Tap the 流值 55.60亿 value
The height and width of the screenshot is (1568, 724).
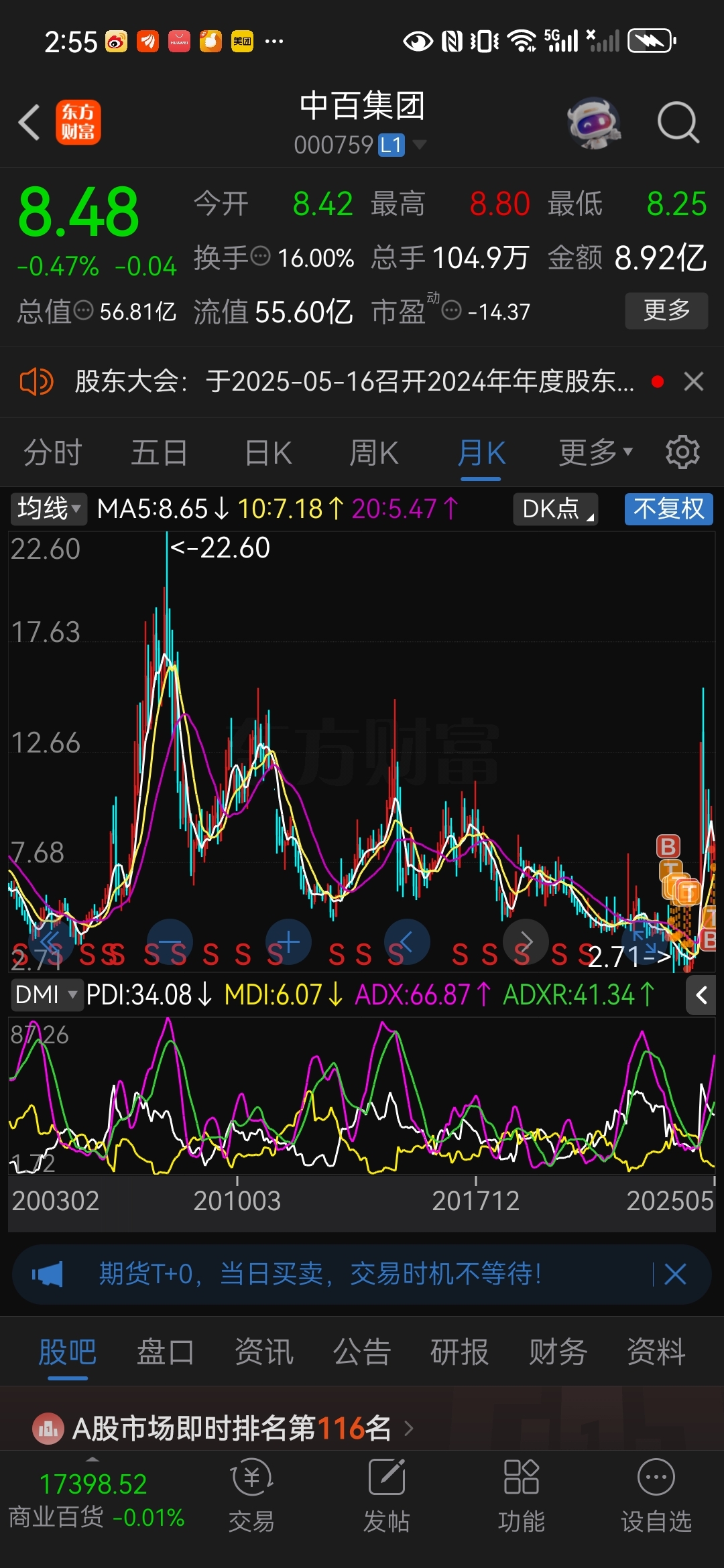pos(304,312)
